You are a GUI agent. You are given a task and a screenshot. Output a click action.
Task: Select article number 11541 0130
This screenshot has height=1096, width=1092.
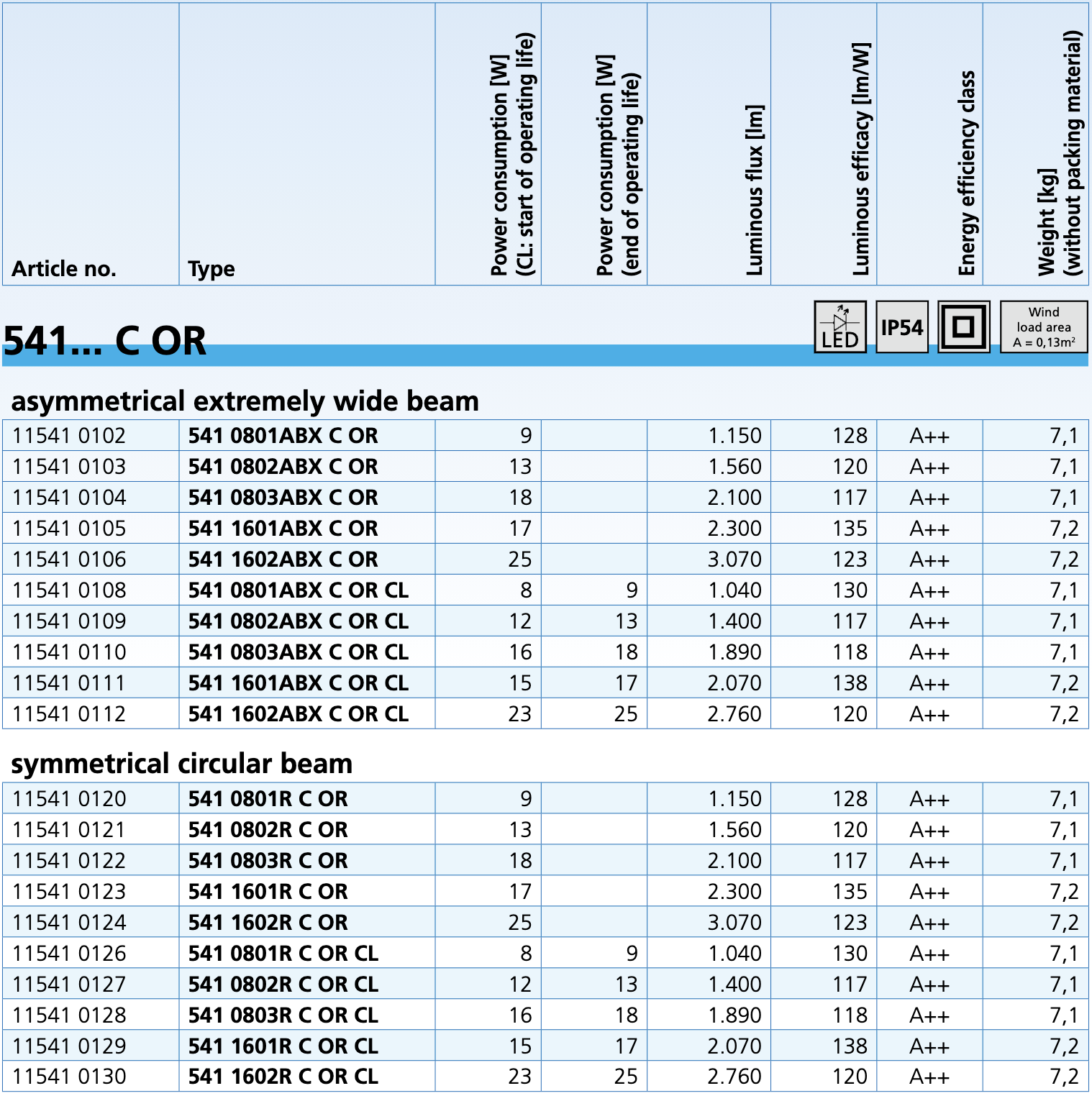coord(69,1077)
